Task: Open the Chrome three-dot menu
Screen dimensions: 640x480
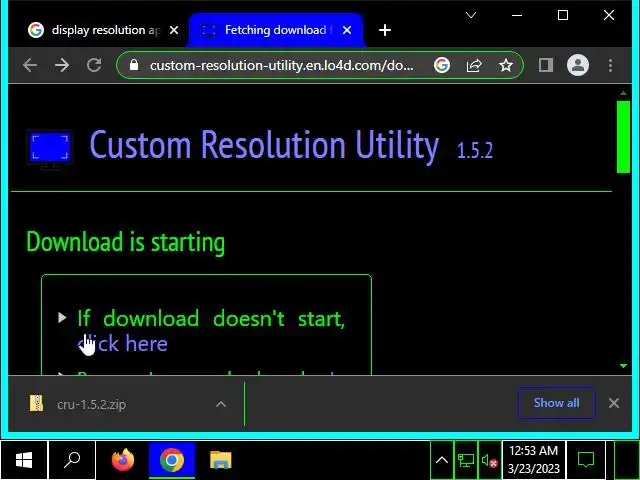Action: click(610, 65)
